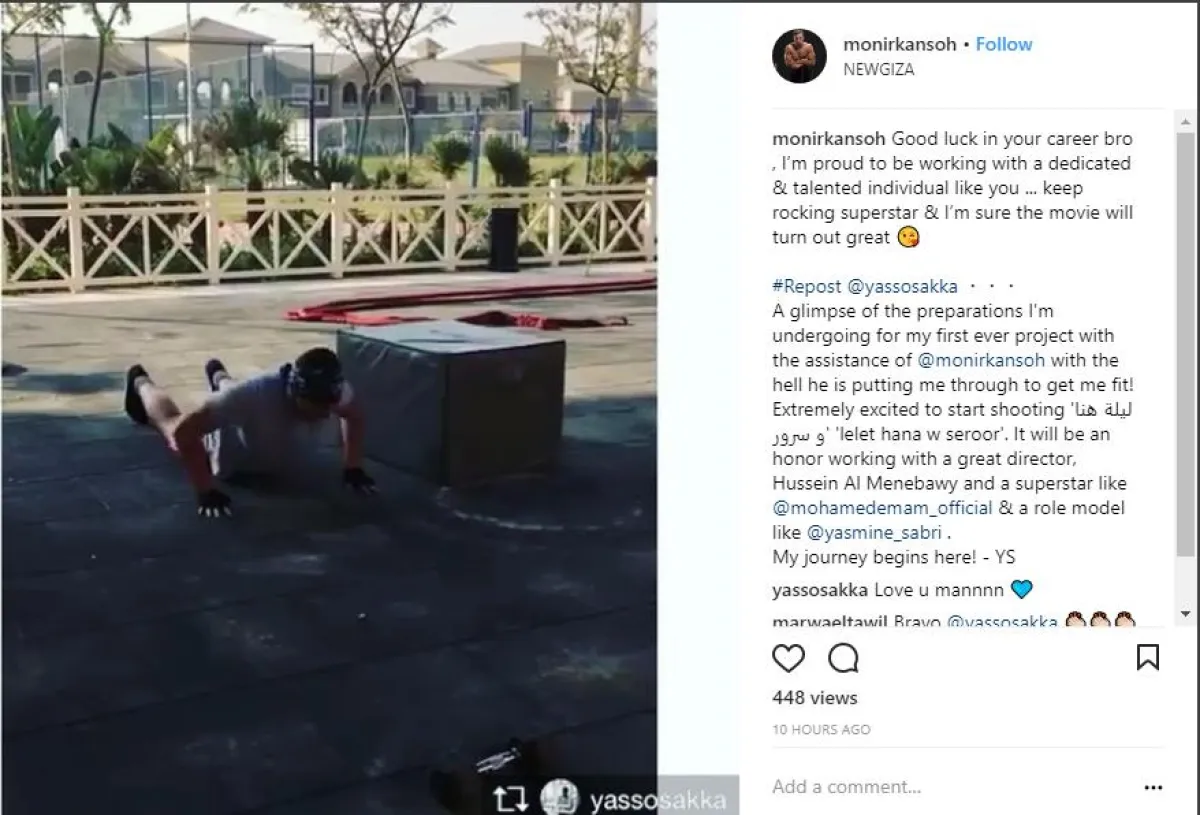Follow monirkansoh
This screenshot has width=1200, height=815.
click(x=1004, y=44)
